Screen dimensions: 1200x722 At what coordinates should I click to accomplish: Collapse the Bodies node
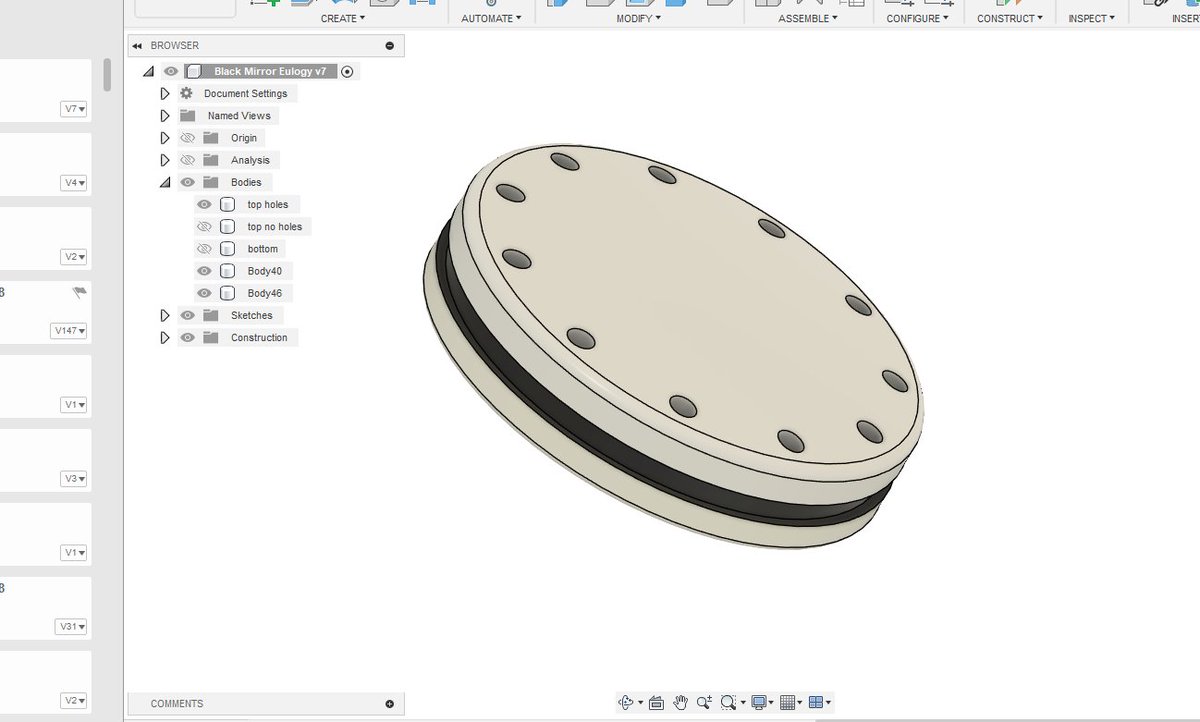165,182
